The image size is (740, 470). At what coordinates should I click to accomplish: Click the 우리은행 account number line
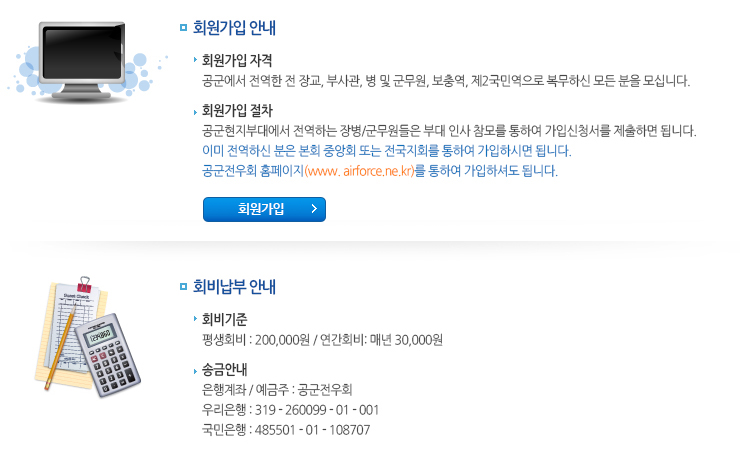[290, 410]
